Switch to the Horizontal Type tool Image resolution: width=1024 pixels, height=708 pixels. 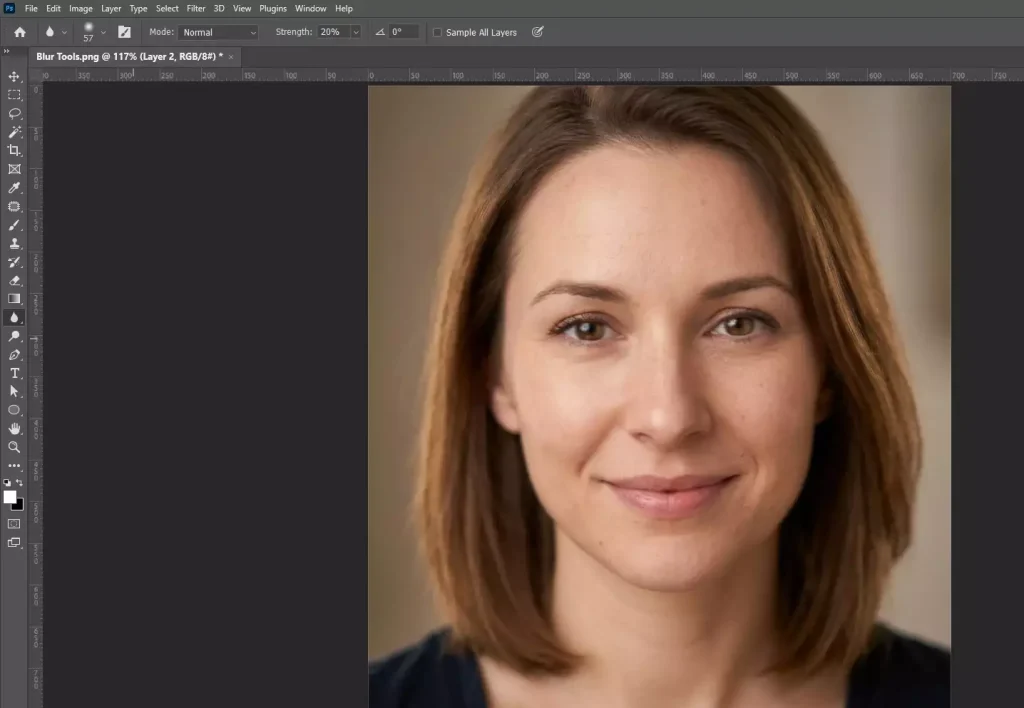(x=14, y=373)
